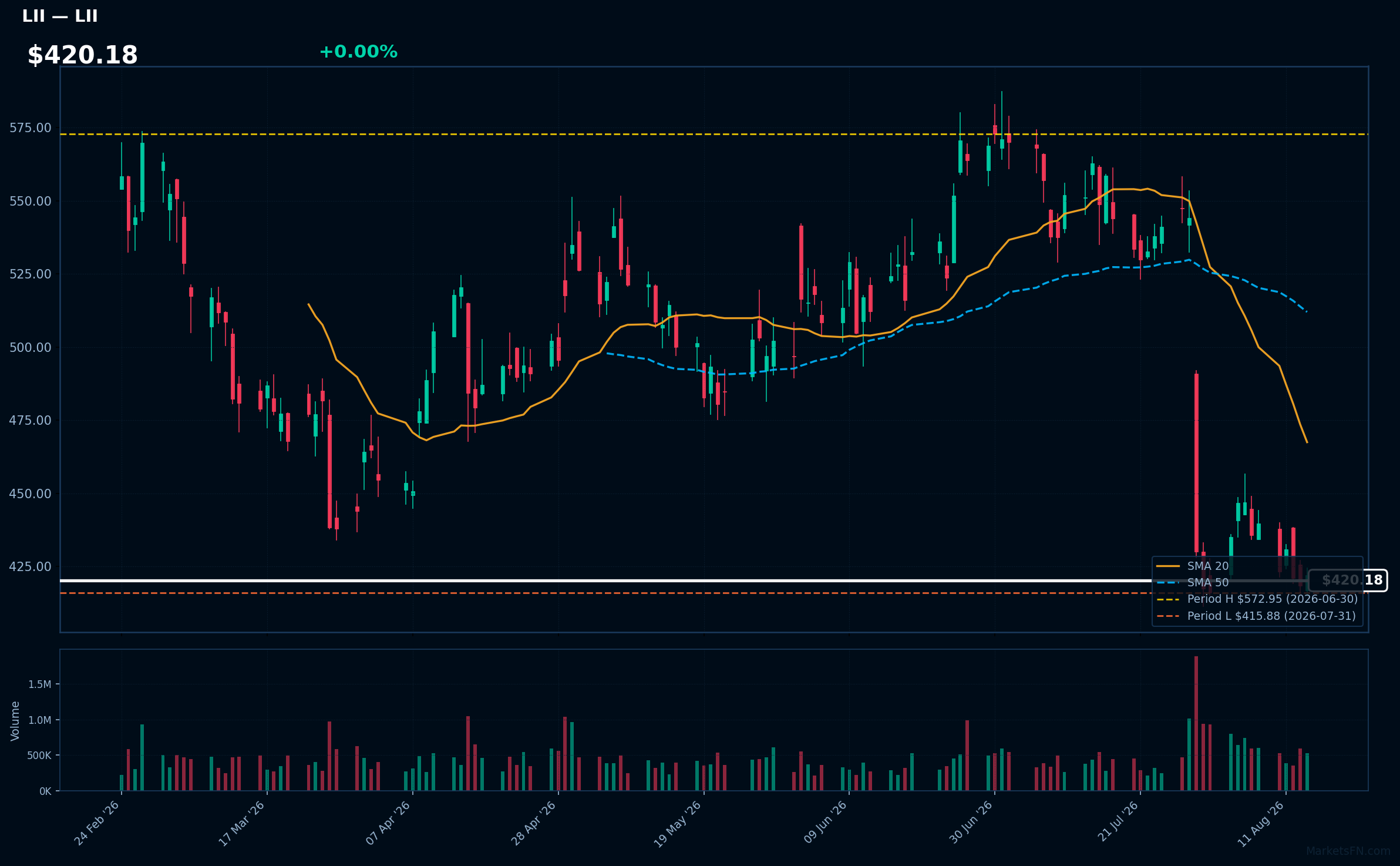Click the +0.00% change indicator
The height and width of the screenshot is (866, 1400).
(358, 52)
